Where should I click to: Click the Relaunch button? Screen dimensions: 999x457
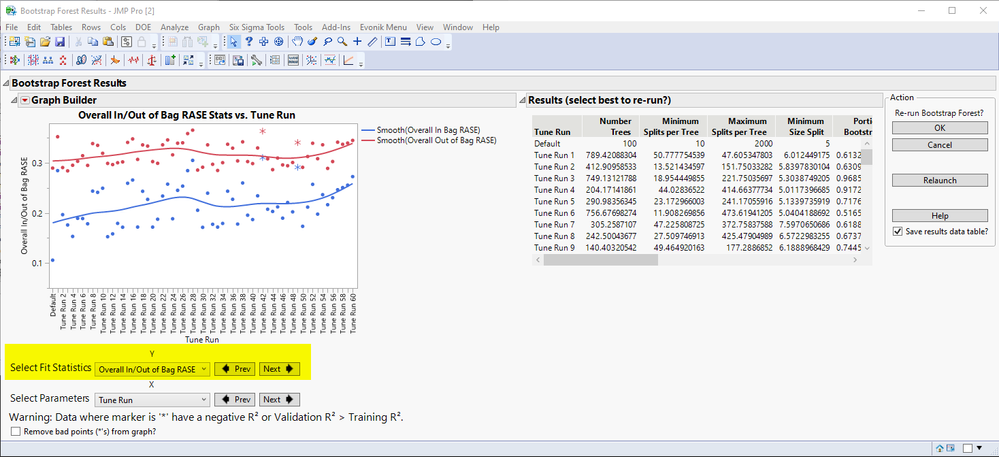(x=940, y=180)
